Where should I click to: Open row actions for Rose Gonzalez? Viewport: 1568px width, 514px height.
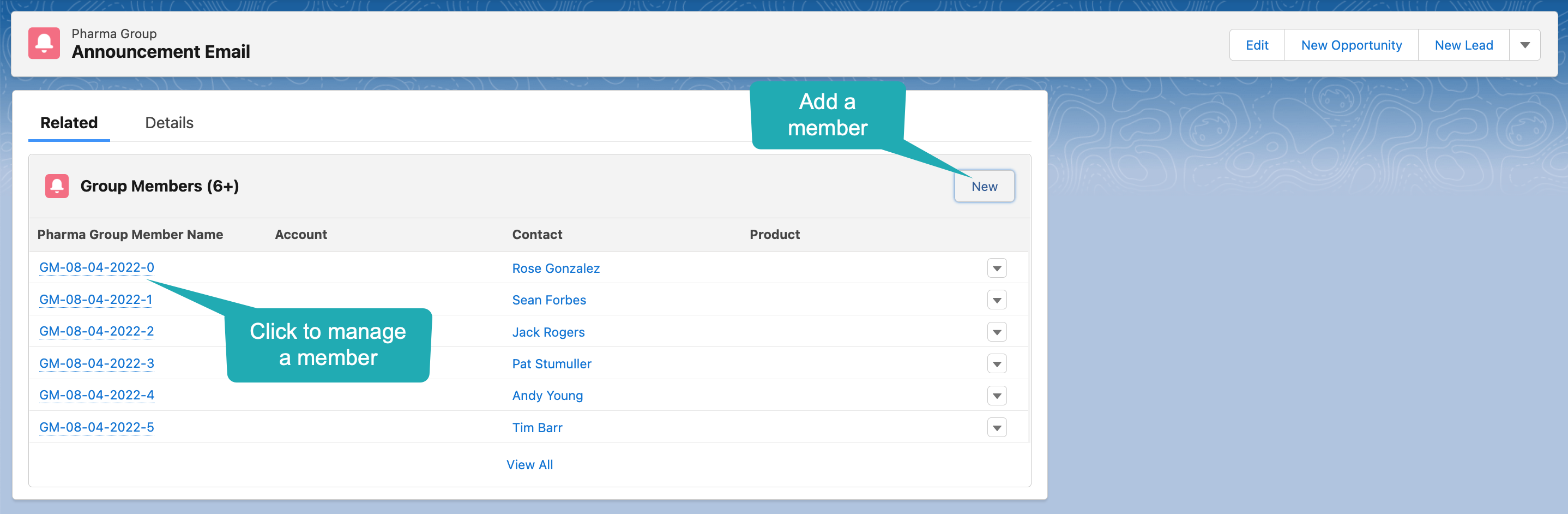(997, 268)
